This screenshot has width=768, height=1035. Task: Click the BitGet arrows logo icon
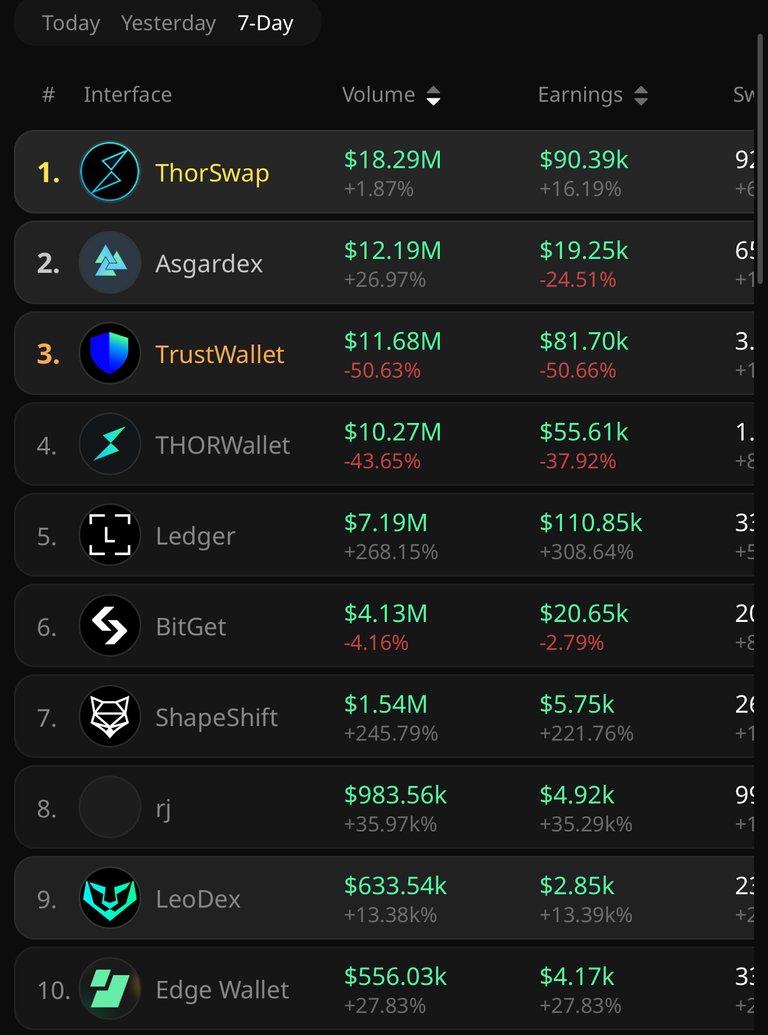click(110, 626)
